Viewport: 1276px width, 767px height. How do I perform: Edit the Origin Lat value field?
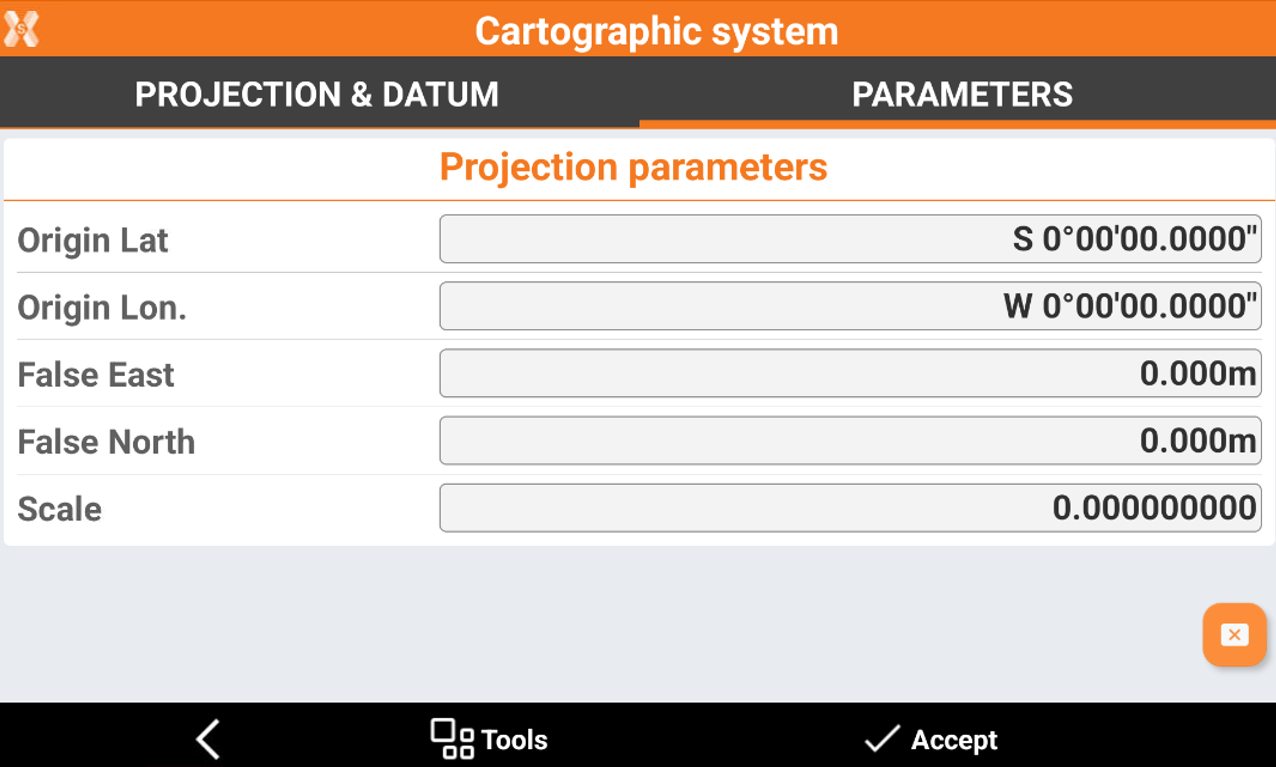pos(850,240)
